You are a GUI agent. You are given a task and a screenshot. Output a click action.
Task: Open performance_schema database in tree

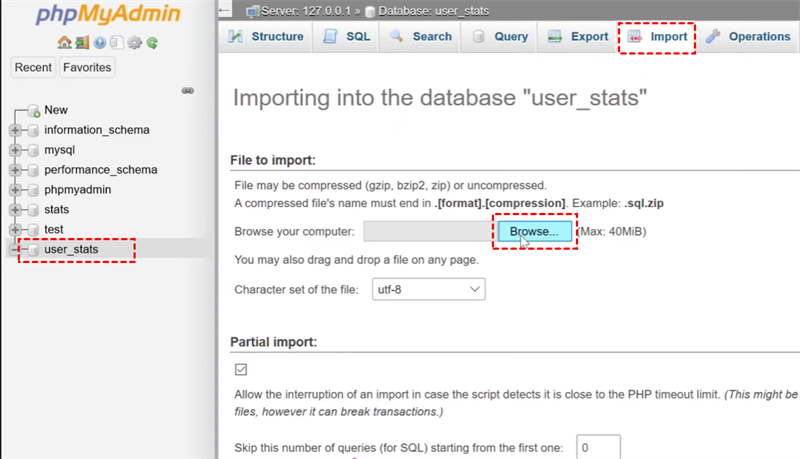pyautogui.click(x=101, y=170)
